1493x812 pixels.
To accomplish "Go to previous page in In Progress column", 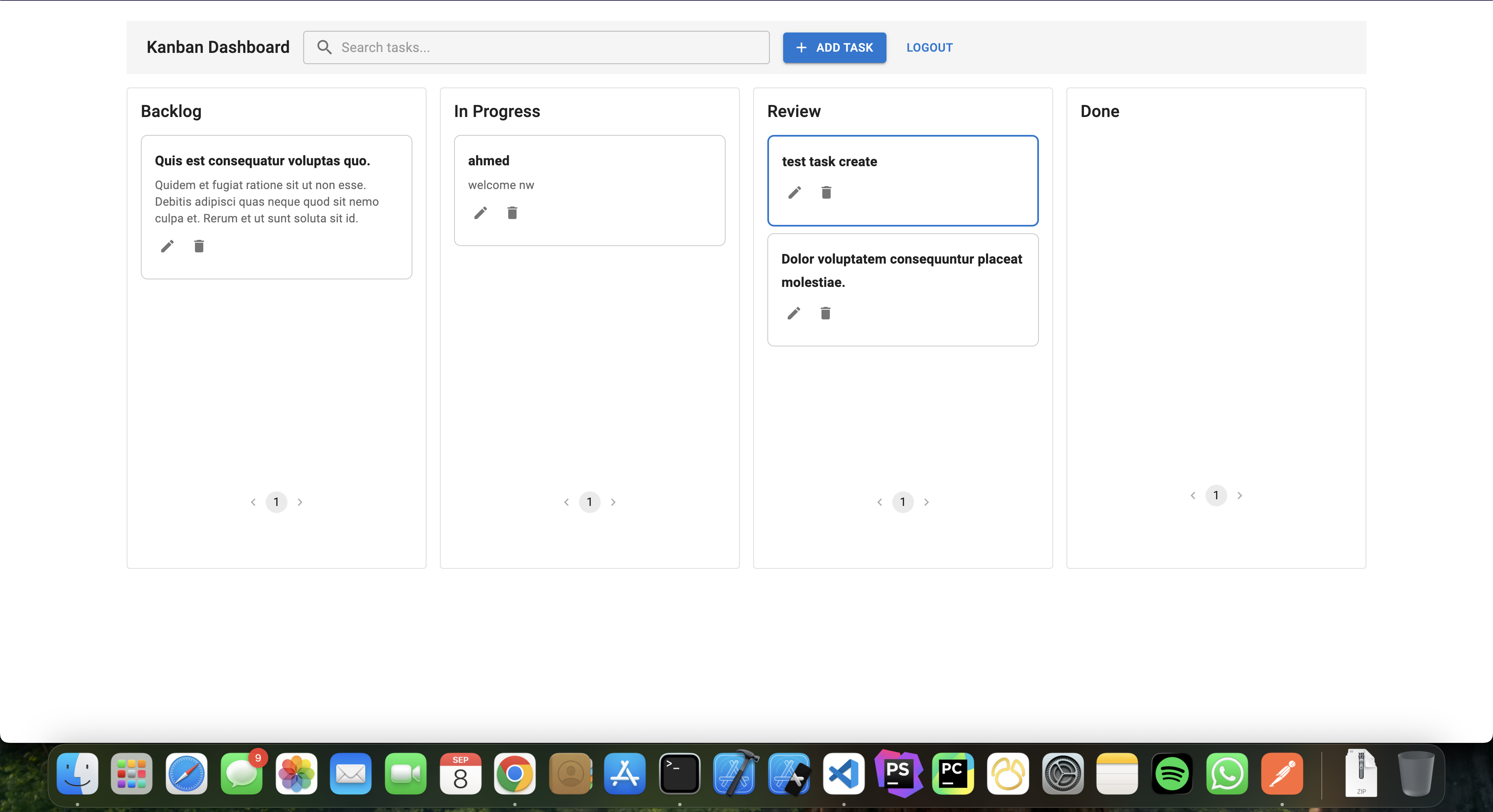I will pos(566,502).
